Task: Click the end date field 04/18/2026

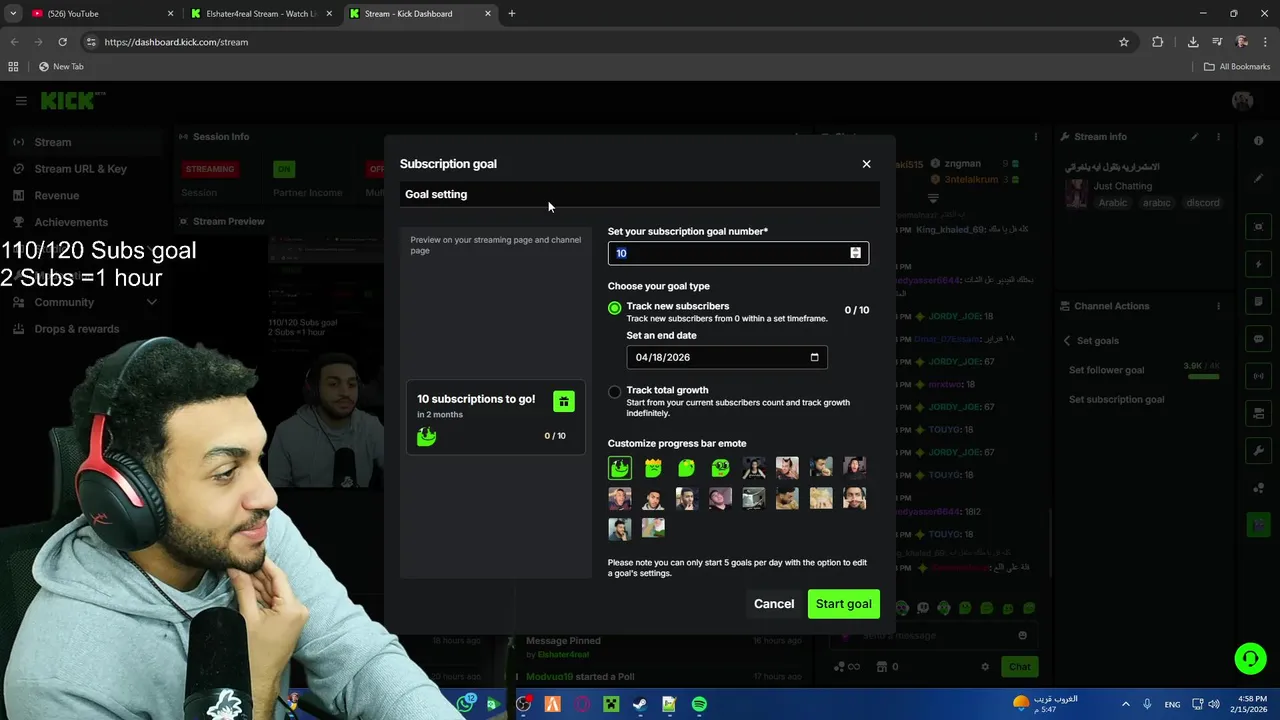Action: point(726,357)
